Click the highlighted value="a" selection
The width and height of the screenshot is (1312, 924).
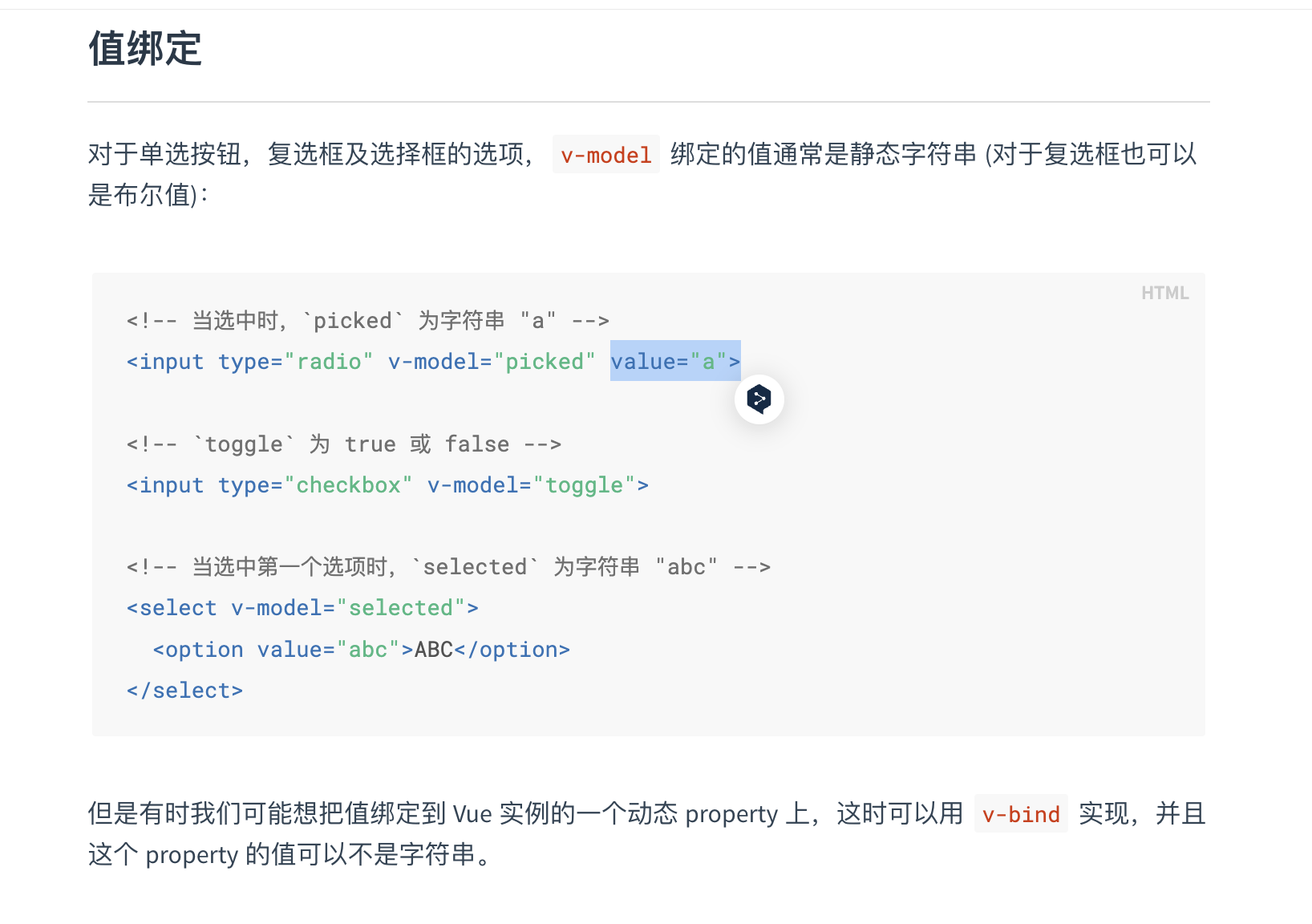click(x=674, y=362)
